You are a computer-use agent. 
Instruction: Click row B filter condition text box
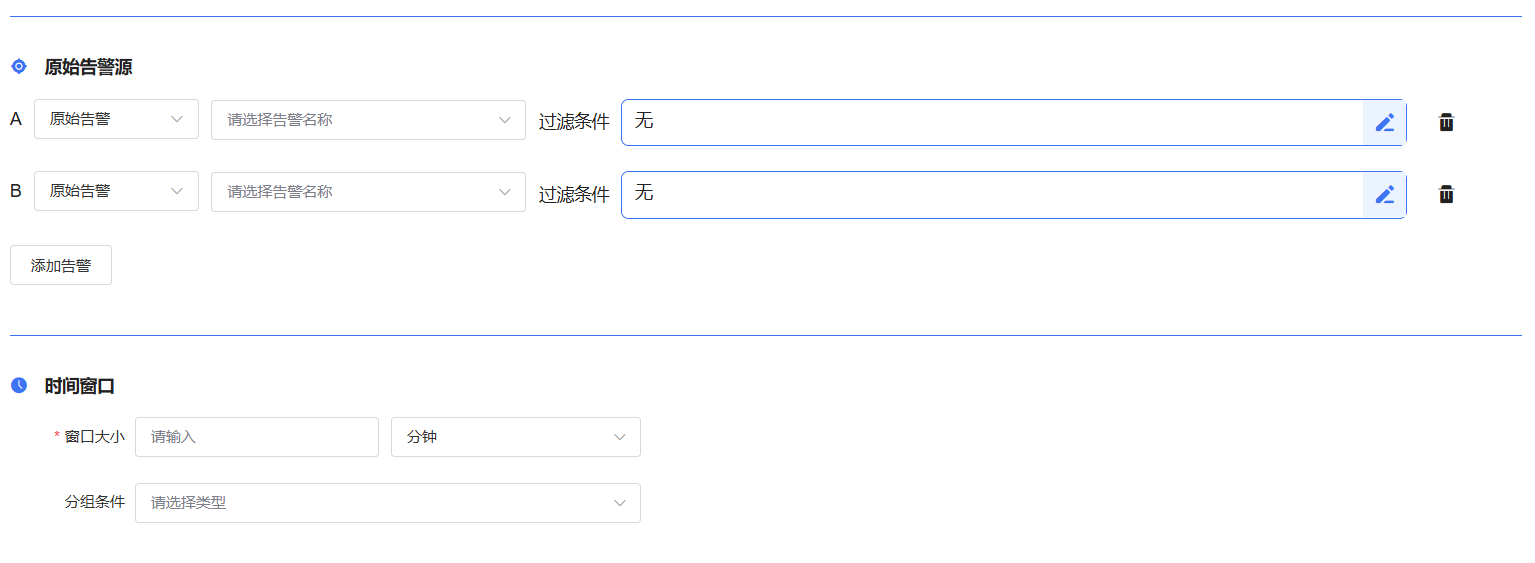992,195
